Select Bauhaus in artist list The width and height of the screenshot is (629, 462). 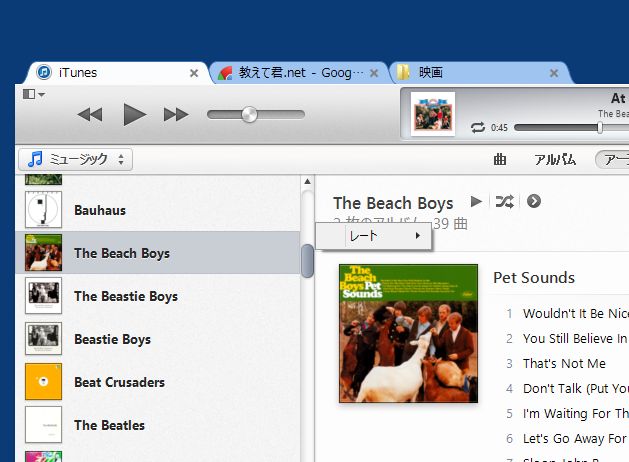pos(158,210)
